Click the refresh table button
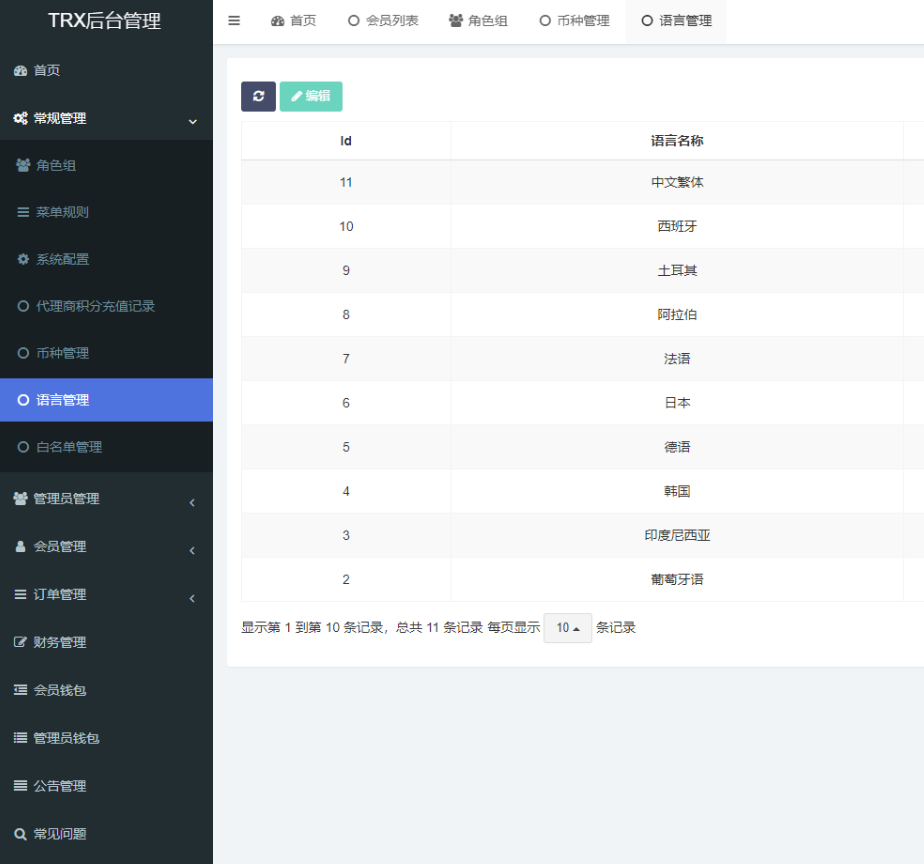The height and width of the screenshot is (864, 924). 258,96
